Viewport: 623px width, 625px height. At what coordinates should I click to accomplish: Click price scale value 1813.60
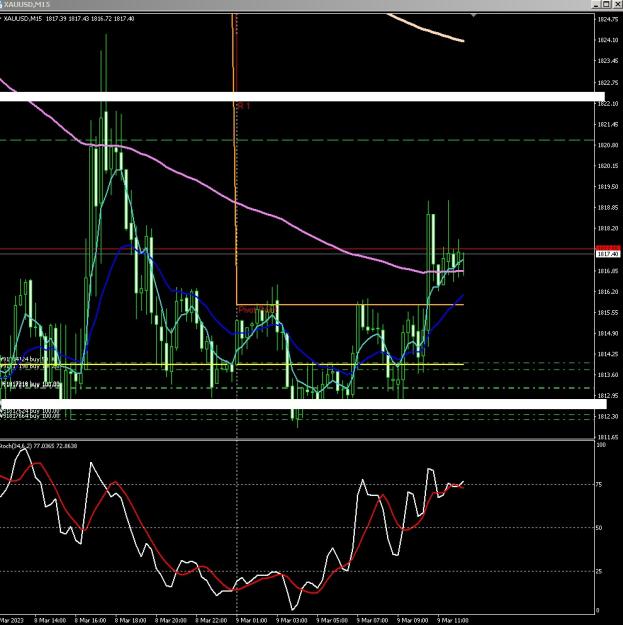click(x=608, y=375)
